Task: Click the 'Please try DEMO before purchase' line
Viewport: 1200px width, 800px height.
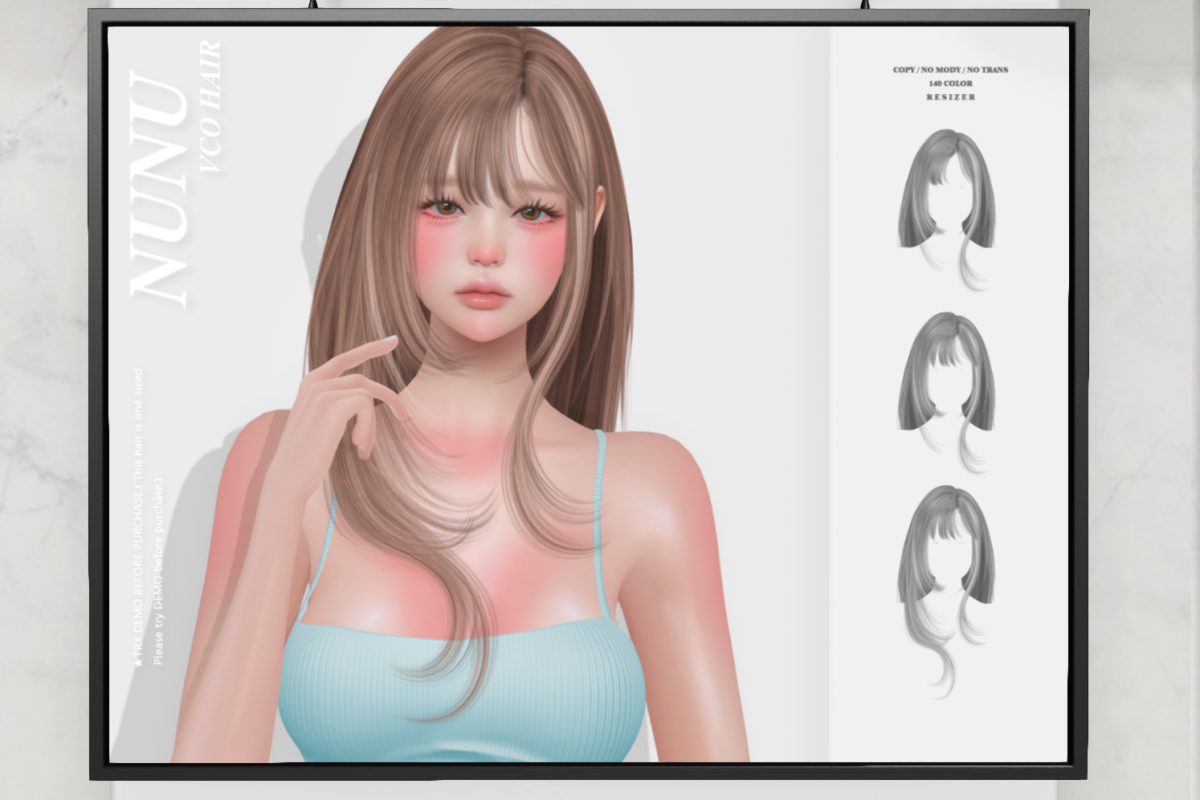Action: tap(157, 575)
